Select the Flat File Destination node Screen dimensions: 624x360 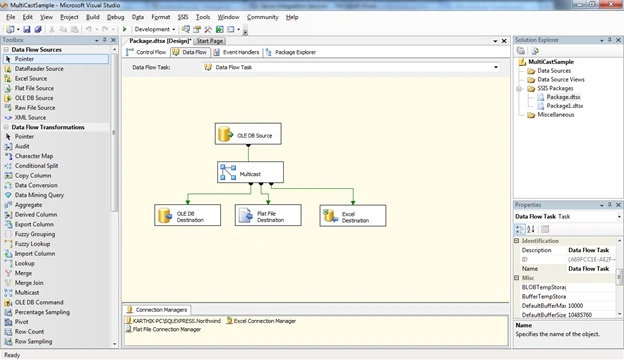pyautogui.click(x=268, y=215)
